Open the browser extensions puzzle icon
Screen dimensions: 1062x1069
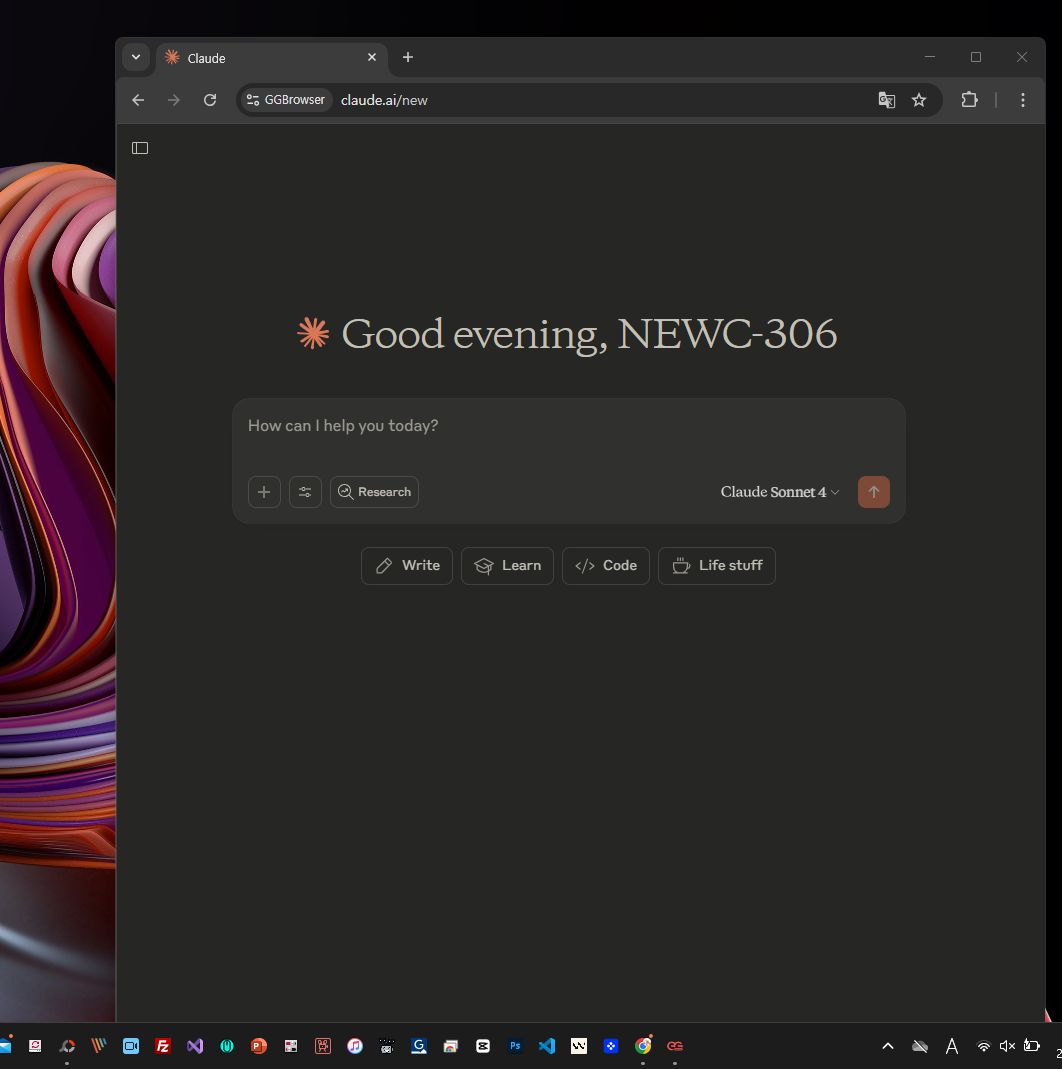pos(969,100)
